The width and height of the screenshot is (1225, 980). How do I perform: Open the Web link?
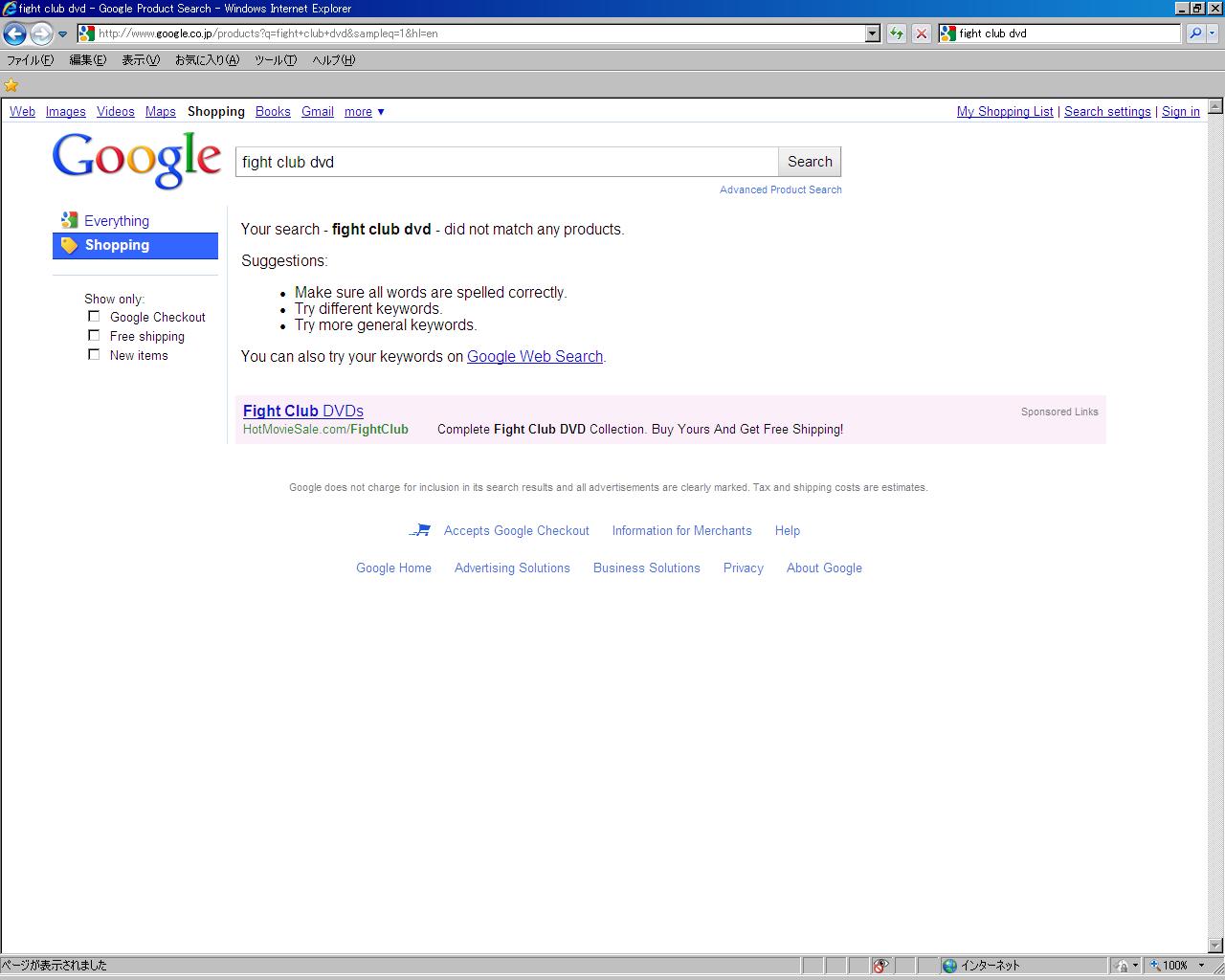click(x=22, y=111)
